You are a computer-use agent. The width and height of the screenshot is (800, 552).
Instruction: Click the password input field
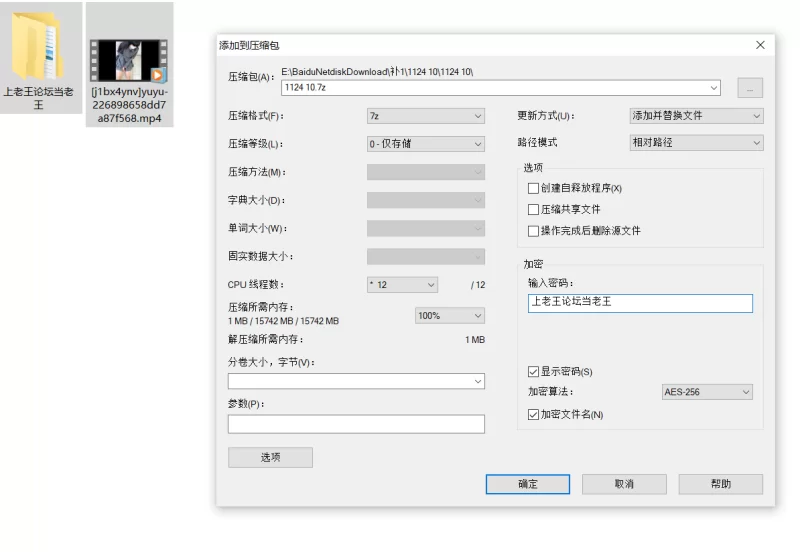click(x=640, y=303)
